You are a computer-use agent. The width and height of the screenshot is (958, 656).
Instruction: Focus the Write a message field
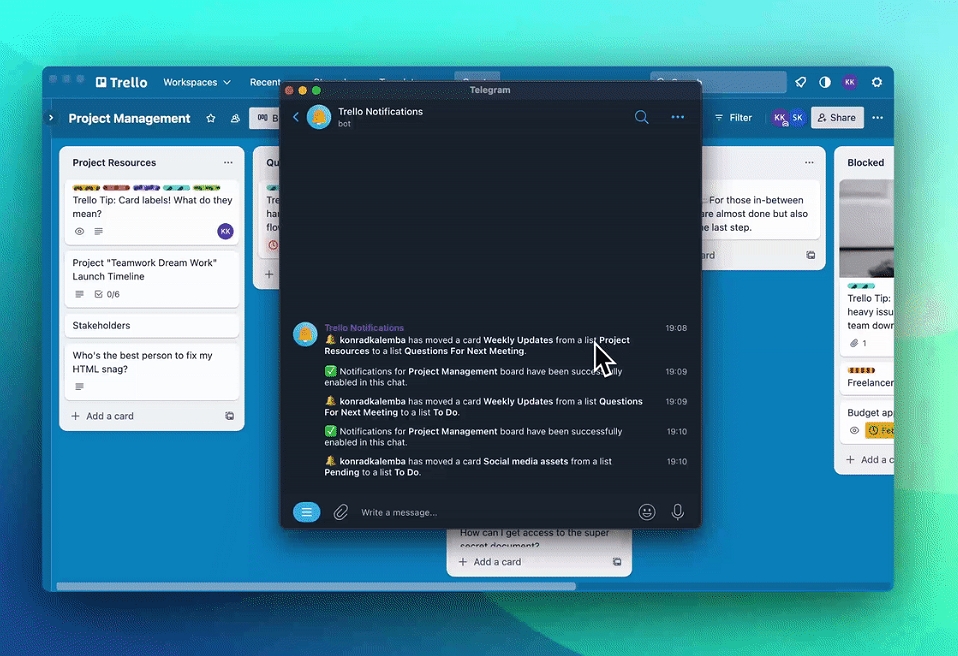[x=495, y=512]
